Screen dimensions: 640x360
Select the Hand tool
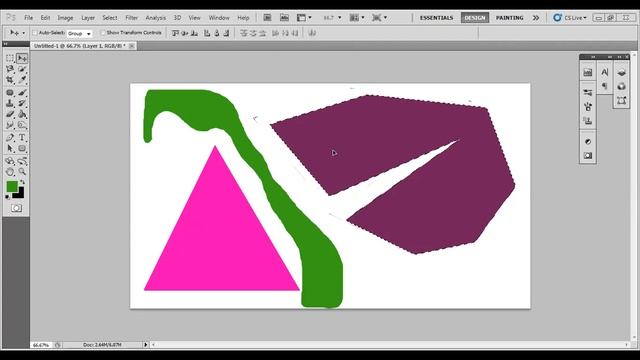point(10,171)
